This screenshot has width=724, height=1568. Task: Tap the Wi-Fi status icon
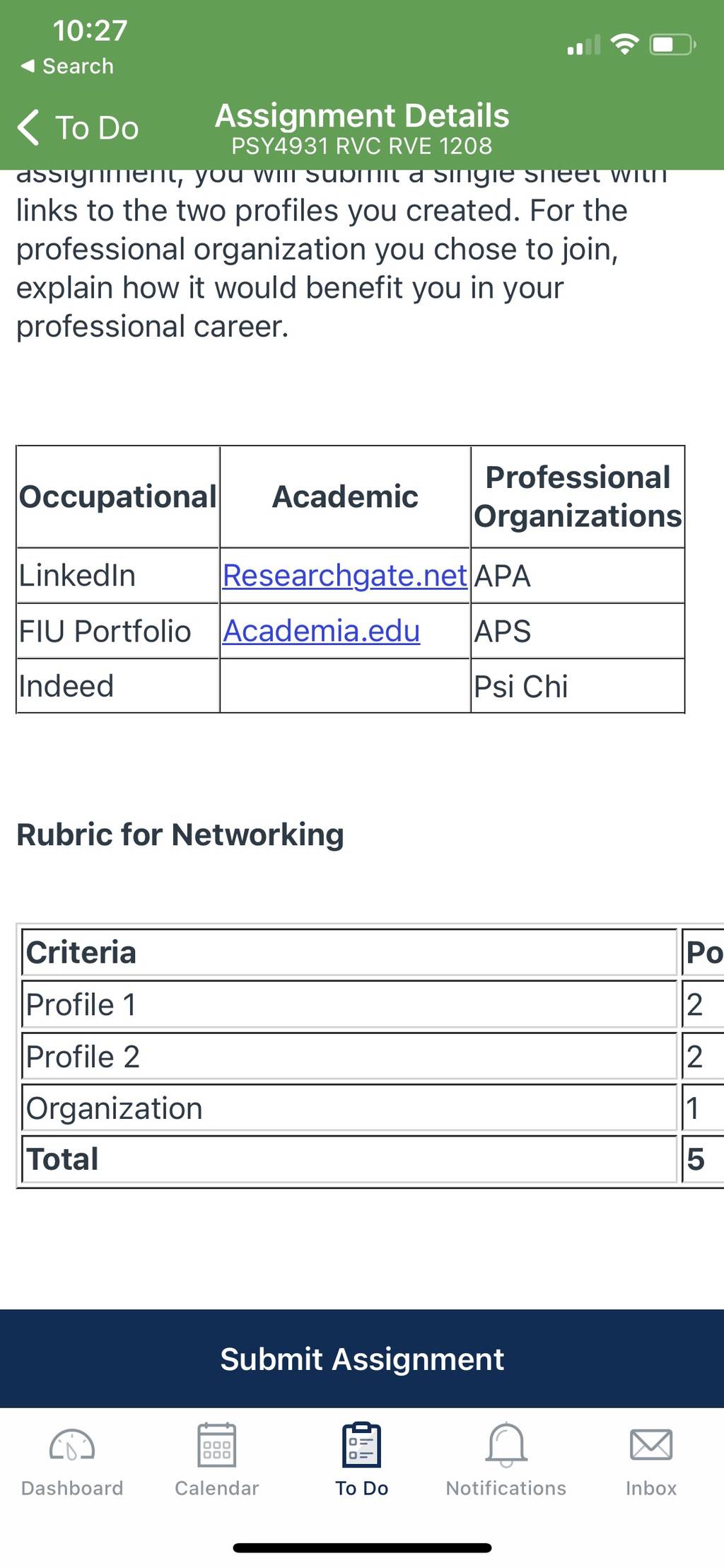pos(624,45)
